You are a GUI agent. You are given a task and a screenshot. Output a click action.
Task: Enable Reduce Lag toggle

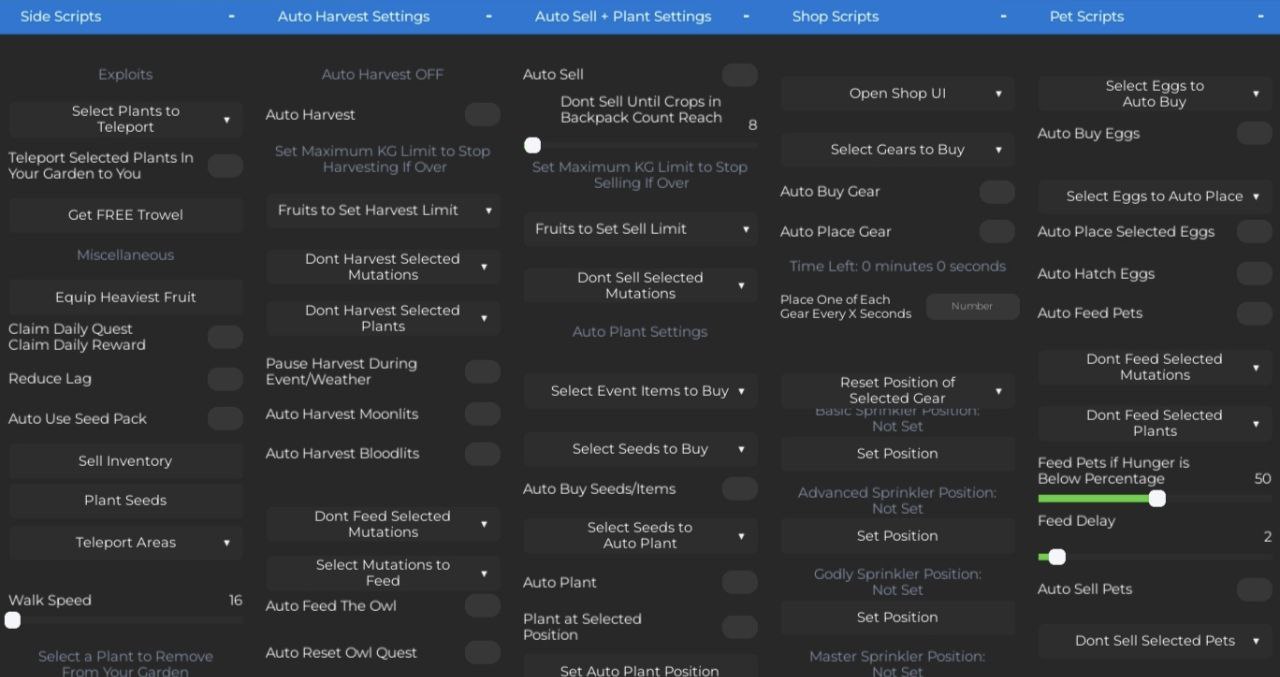(x=225, y=379)
